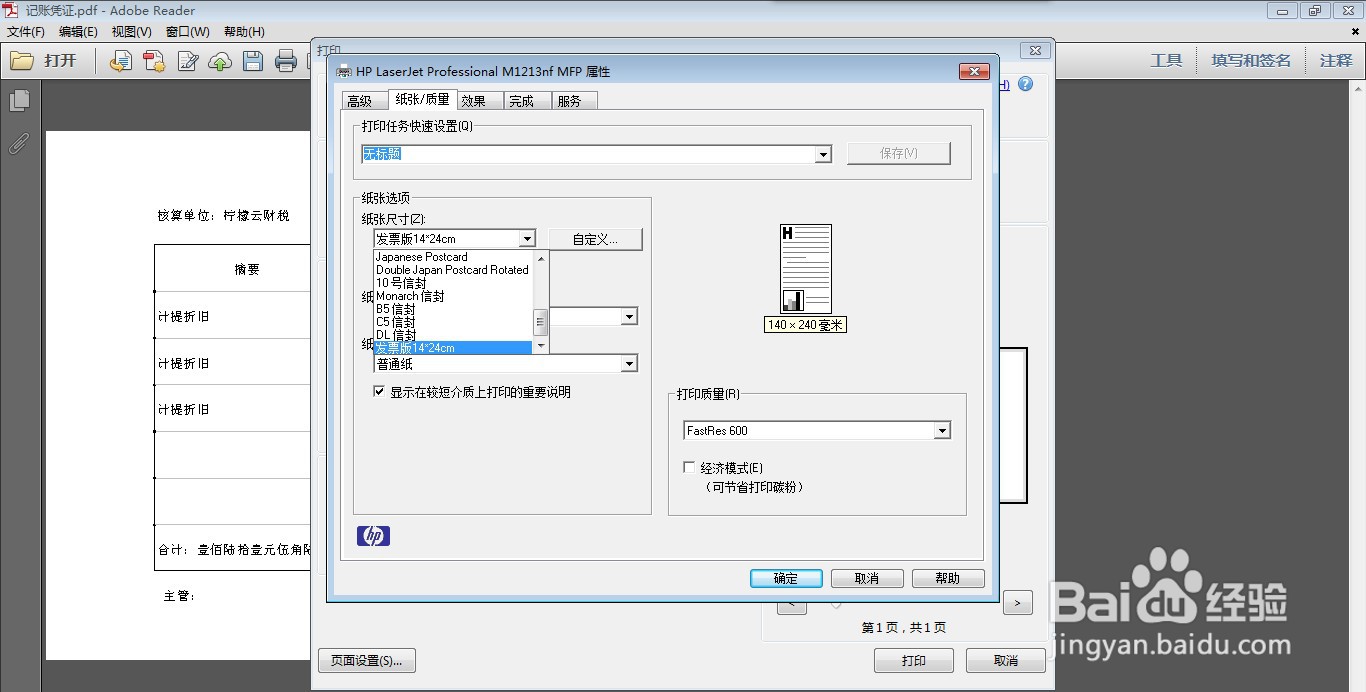Select the 纸张/质量 tab
Viewport: 1366px width, 692px height.
[x=422, y=99]
